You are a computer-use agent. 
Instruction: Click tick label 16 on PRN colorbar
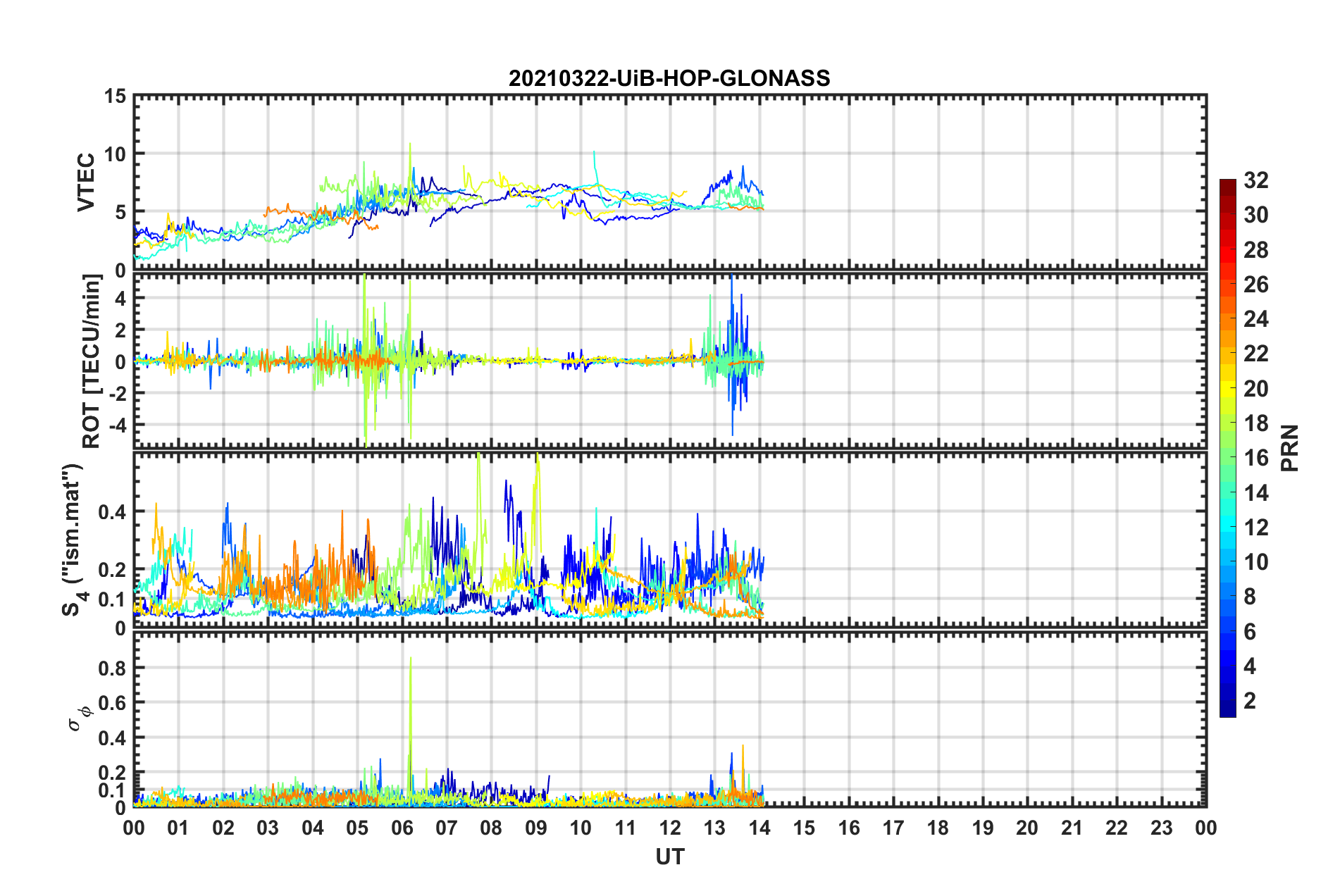pyautogui.click(x=1255, y=458)
